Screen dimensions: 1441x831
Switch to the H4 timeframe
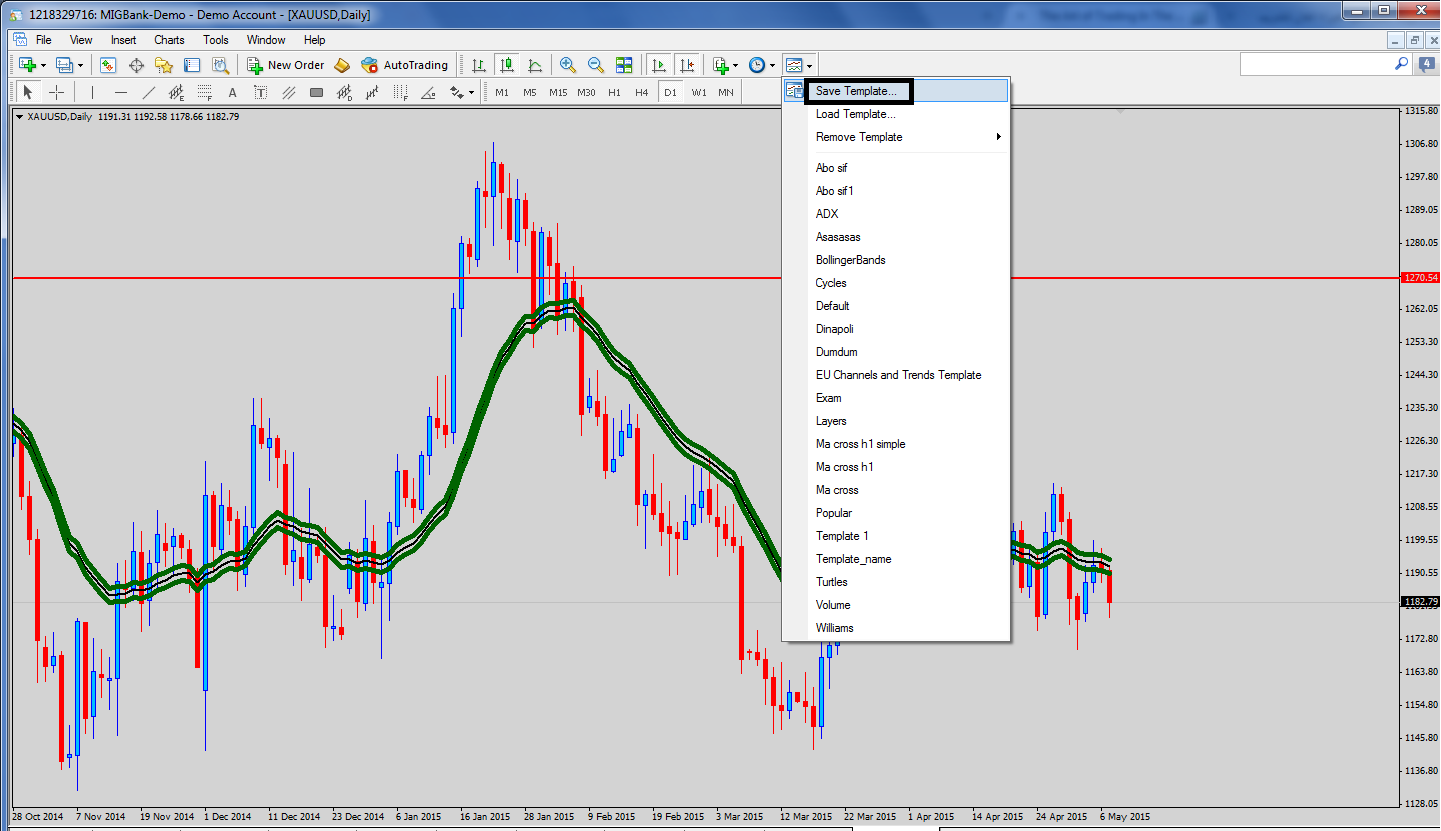click(642, 93)
